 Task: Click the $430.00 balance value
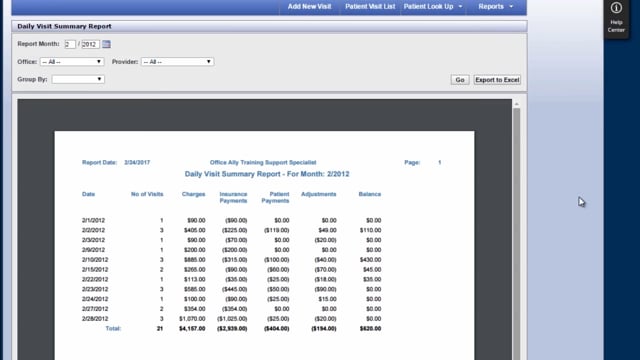click(370, 260)
